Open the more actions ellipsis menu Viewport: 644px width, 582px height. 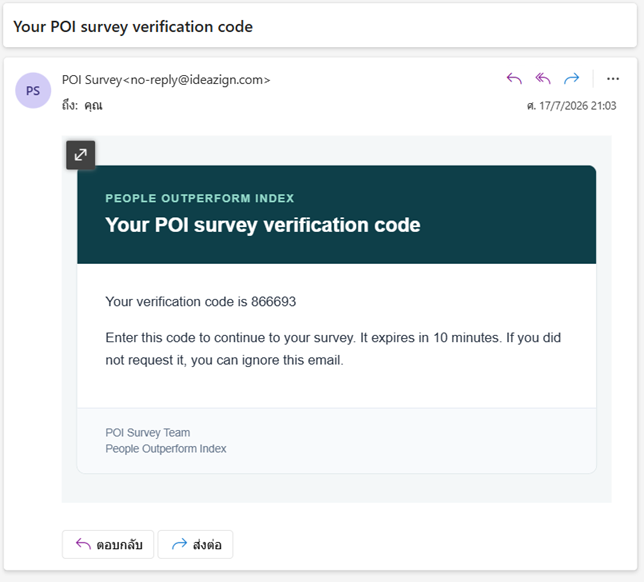[613, 78]
